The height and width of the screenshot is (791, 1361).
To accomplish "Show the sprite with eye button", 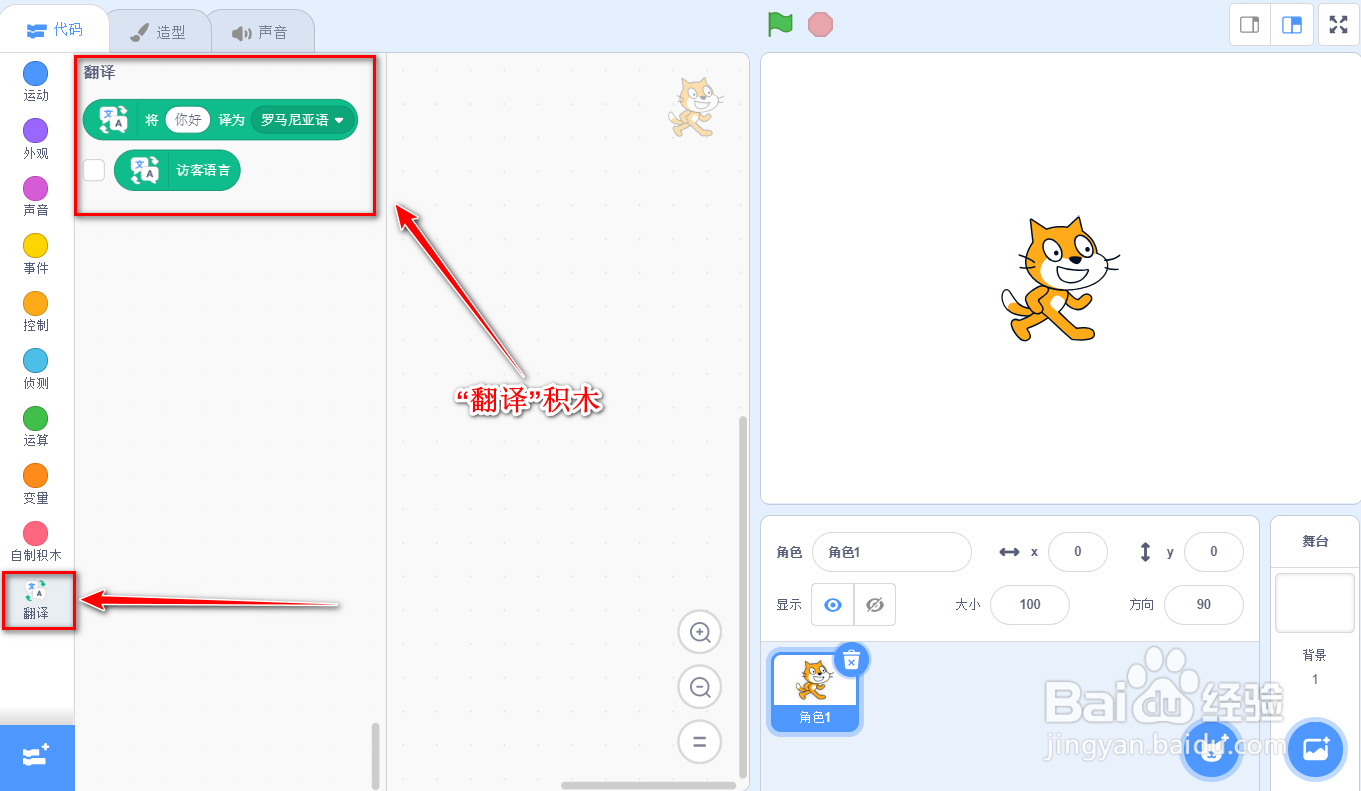I will (x=833, y=605).
